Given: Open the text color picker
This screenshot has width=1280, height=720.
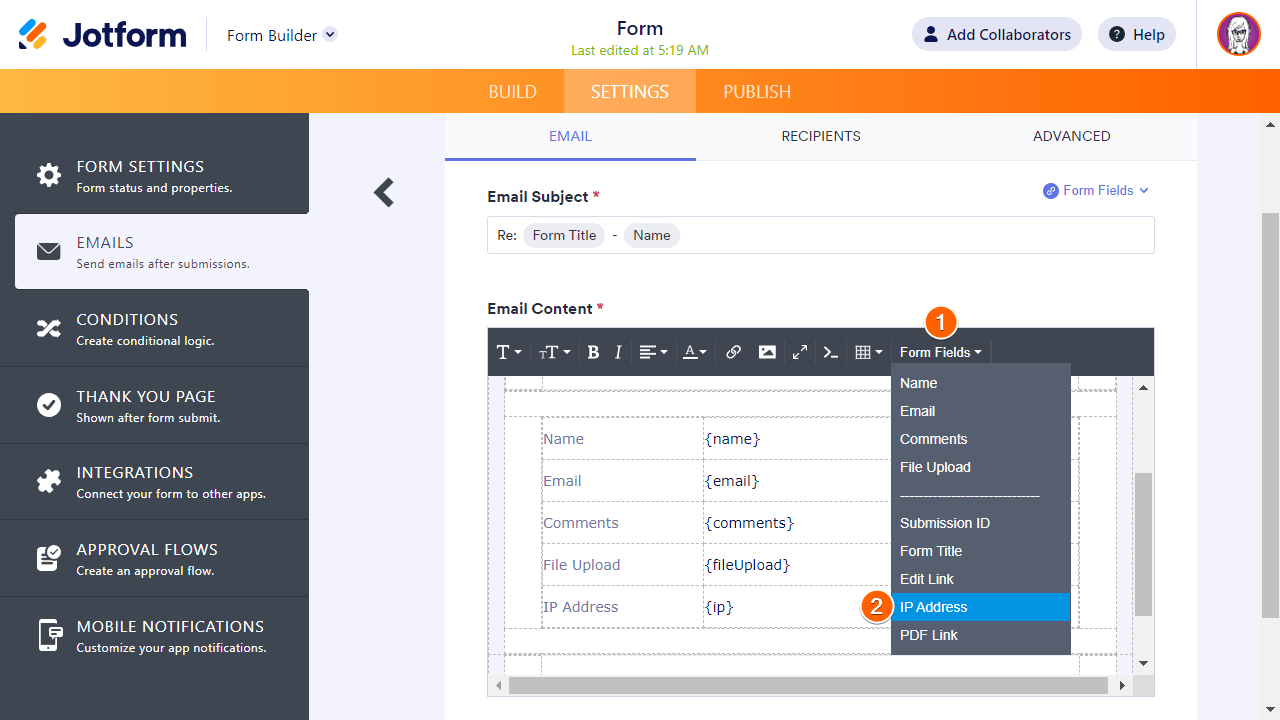Looking at the screenshot, I should [x=694, y=352].
